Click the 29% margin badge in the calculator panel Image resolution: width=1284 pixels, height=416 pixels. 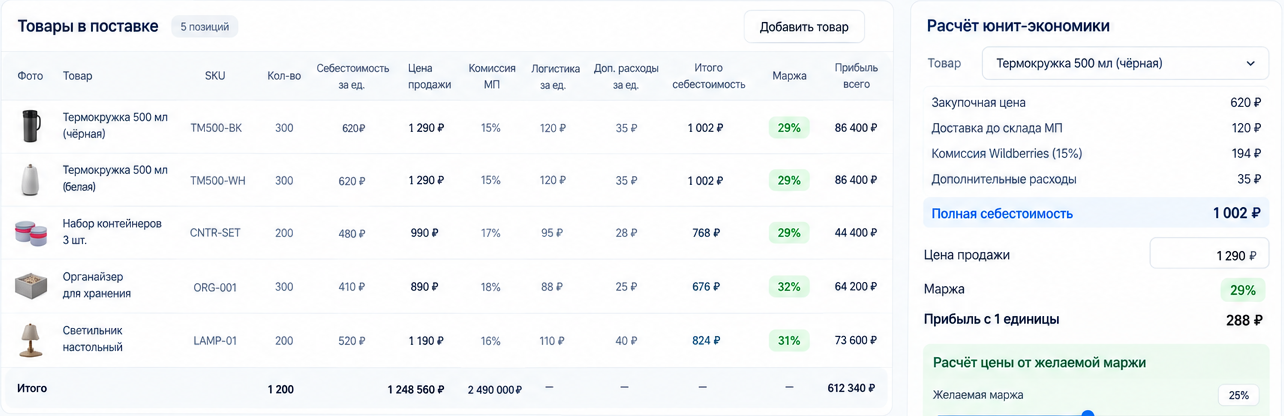(1241, 289)
